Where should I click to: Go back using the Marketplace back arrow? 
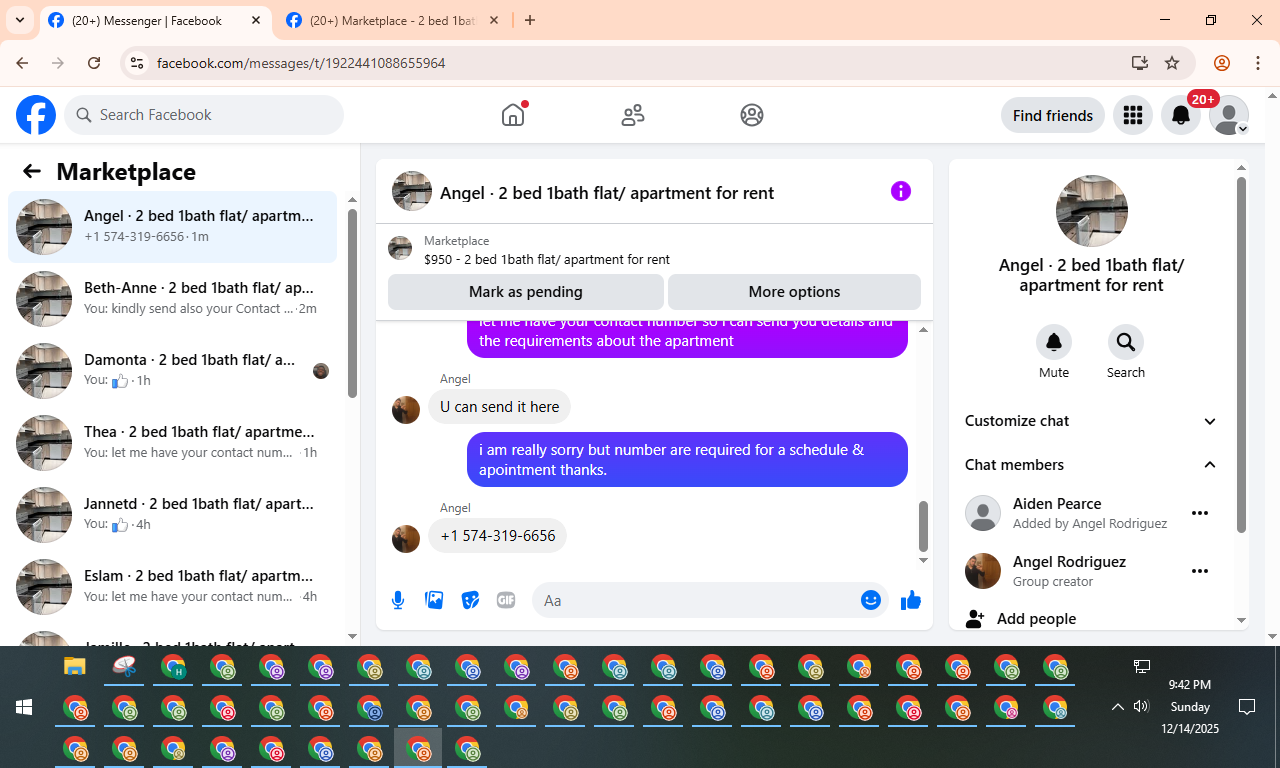pos(32,171)
